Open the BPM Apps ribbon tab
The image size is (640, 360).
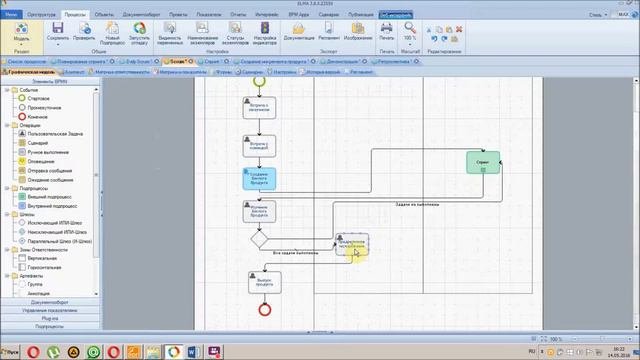299,15
